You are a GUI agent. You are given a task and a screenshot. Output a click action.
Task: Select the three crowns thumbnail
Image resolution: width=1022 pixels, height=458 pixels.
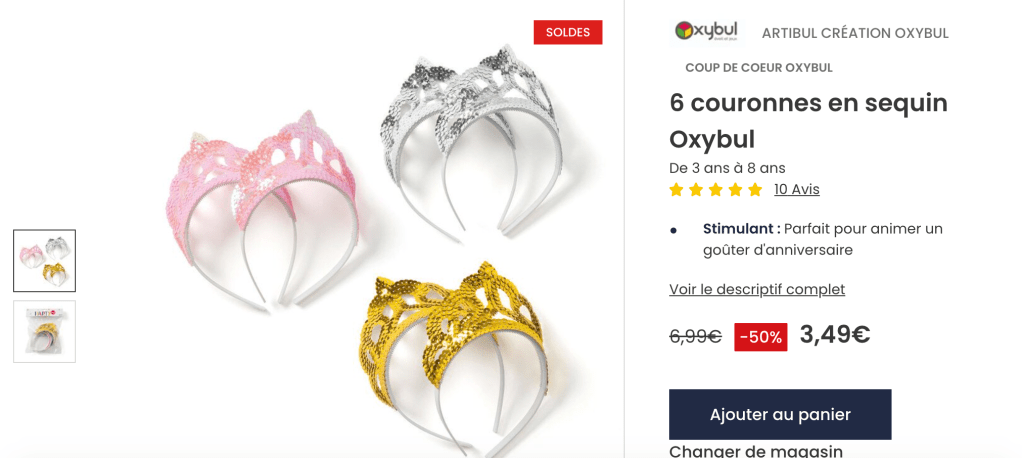point(44,261)
